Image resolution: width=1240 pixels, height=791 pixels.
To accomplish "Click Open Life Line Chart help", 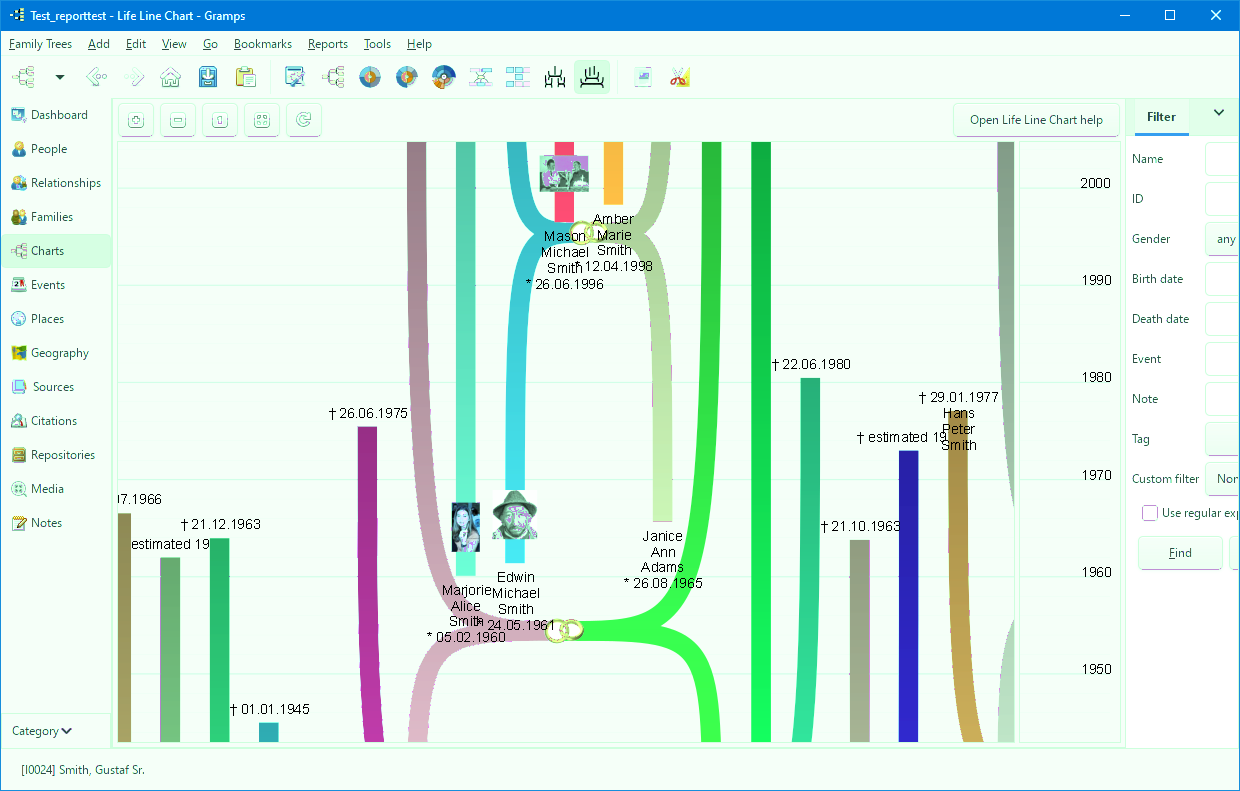I will click(1036, 120).
